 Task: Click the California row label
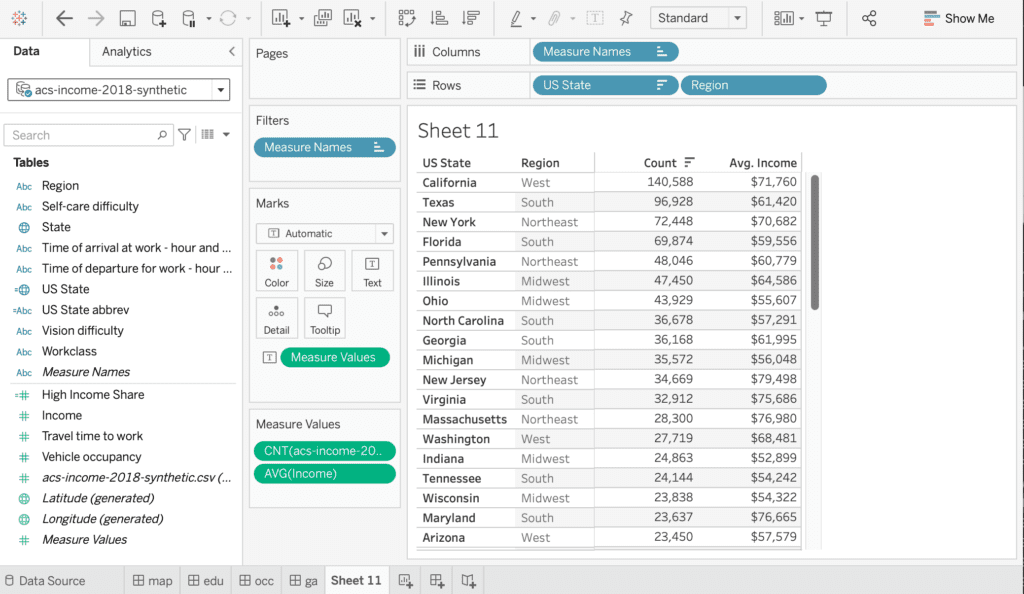(x=449, y=183)
